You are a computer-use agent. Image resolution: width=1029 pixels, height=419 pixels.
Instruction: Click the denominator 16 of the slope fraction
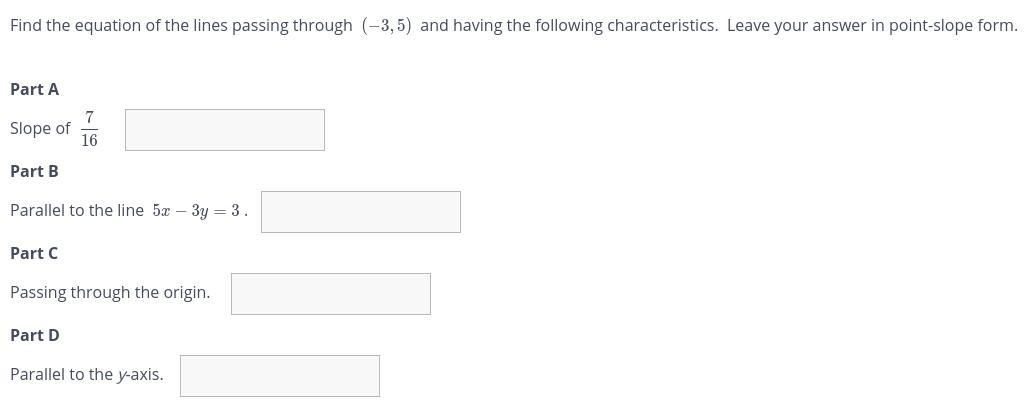[x=89, y=140]
